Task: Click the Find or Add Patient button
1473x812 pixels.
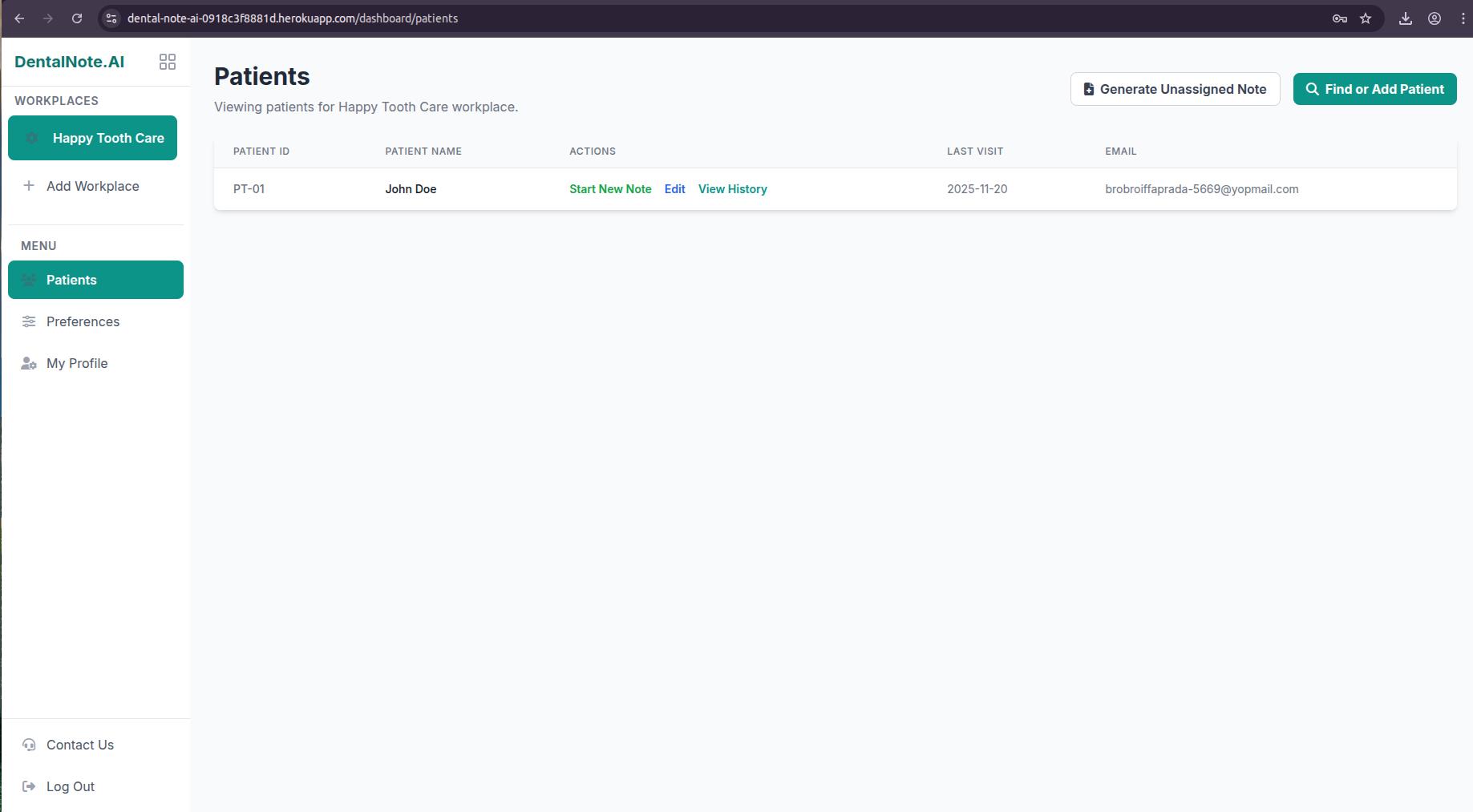Action: click(1374, 89)
